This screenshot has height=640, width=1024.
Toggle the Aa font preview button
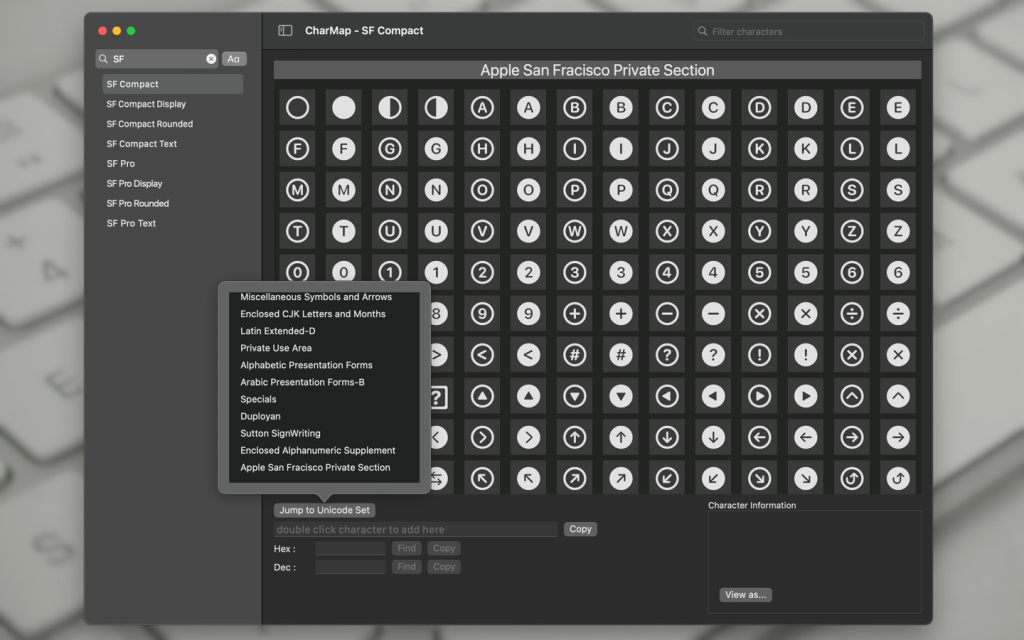(234, 59)
